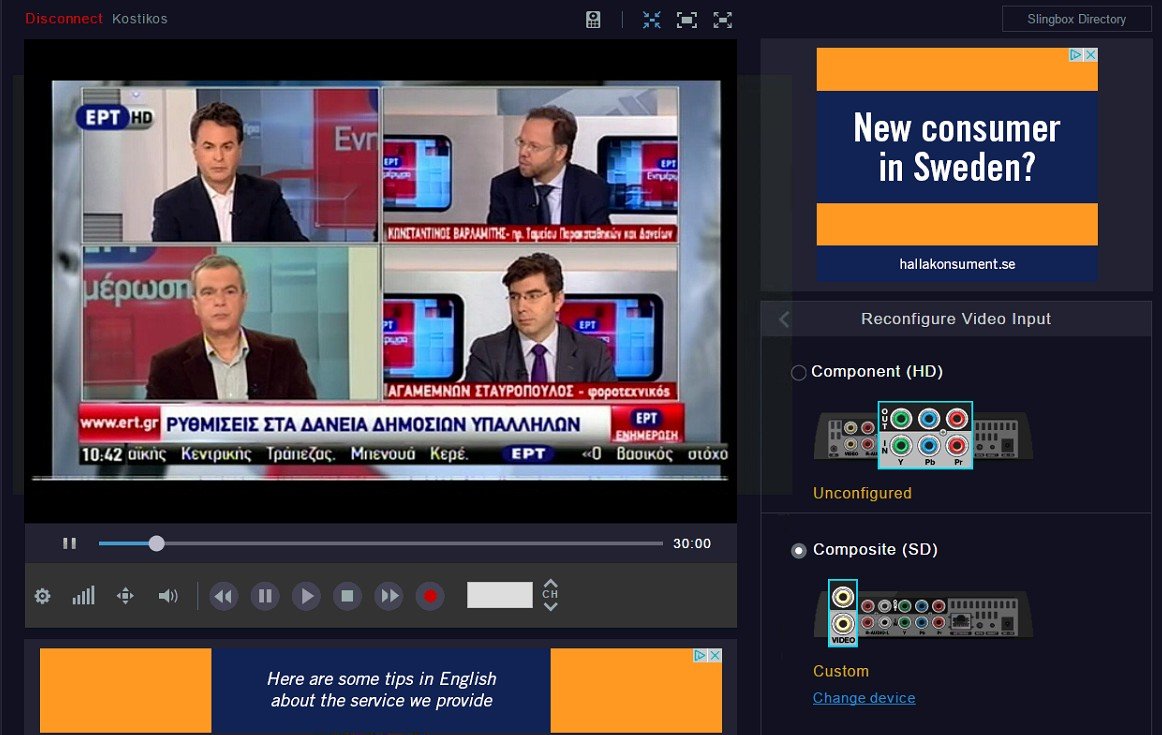Click the Kostikos device name
Viewport: 1162px width, 735px height.
coord(139,19)
